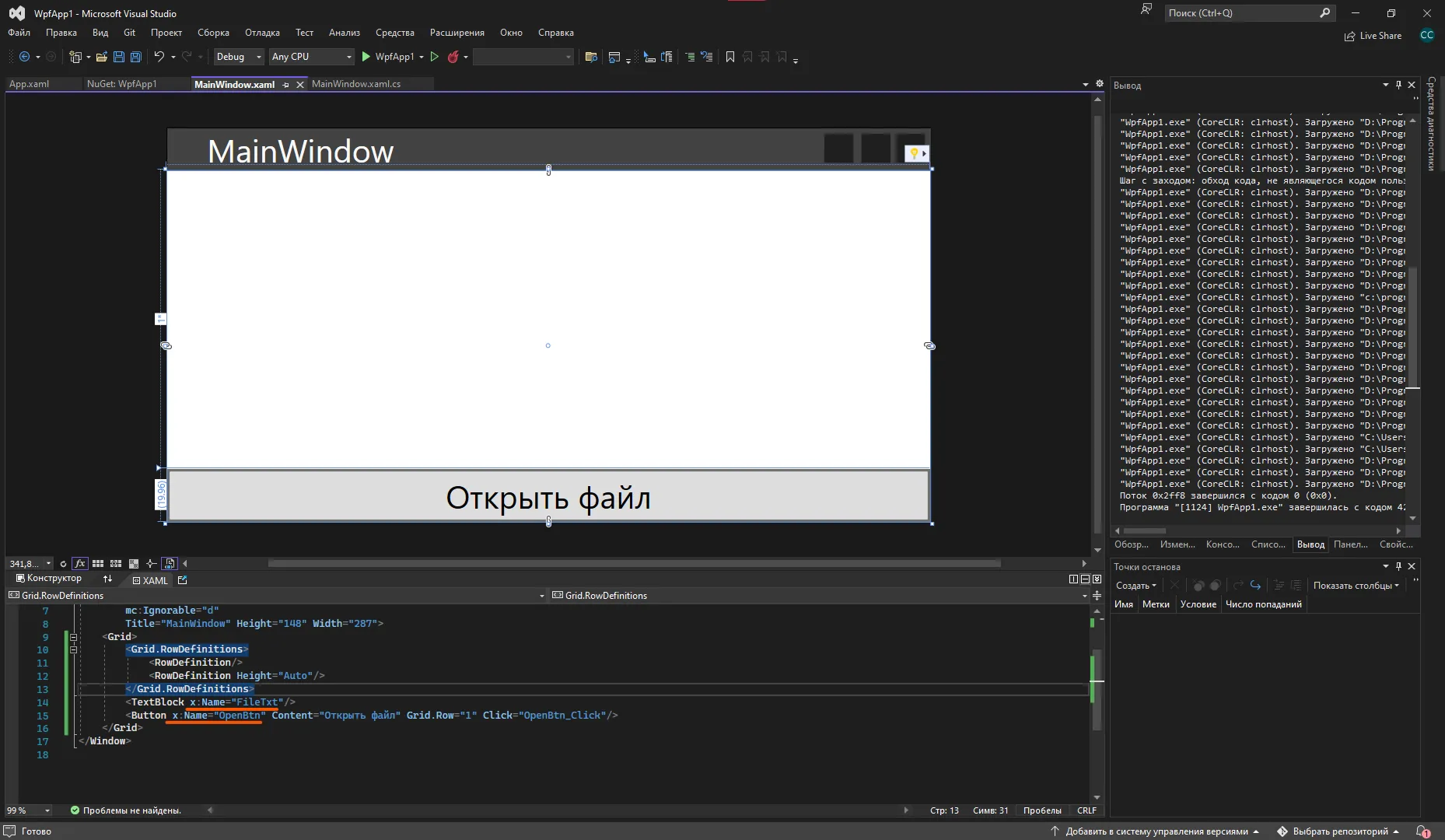Screen dimensions: 1445x840
Task: Click the vertical split layout icon
Action: (x=1073, y=579)
